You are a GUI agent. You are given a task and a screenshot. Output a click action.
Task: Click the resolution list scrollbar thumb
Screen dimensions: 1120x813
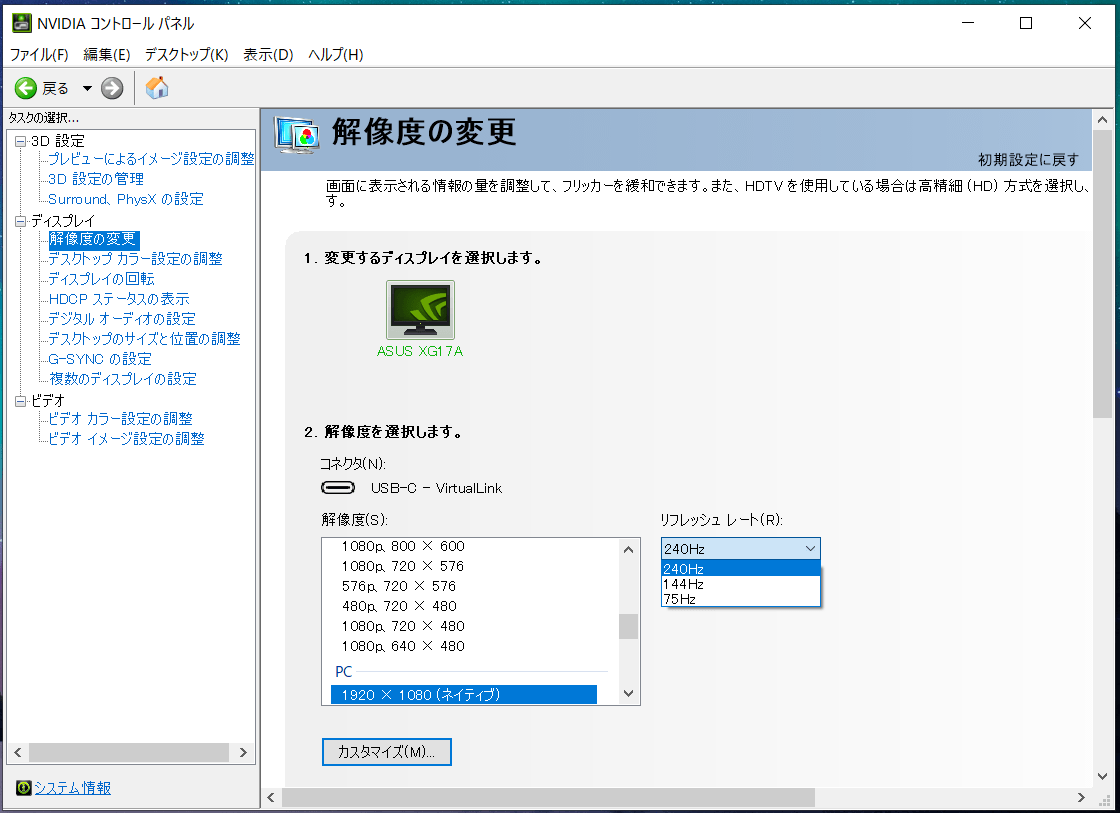pos(629,627)
